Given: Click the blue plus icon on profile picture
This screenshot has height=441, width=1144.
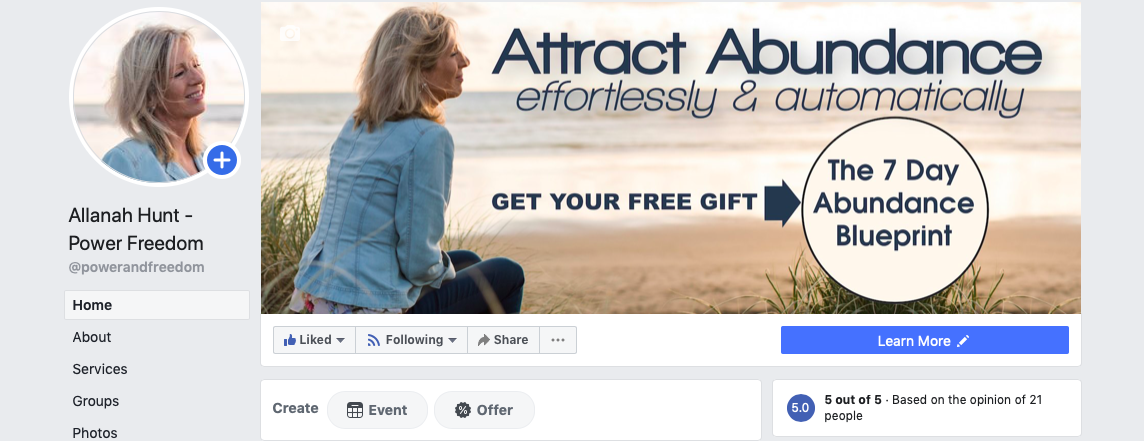Looking at the screenshot, I should [x=222, y=159].
